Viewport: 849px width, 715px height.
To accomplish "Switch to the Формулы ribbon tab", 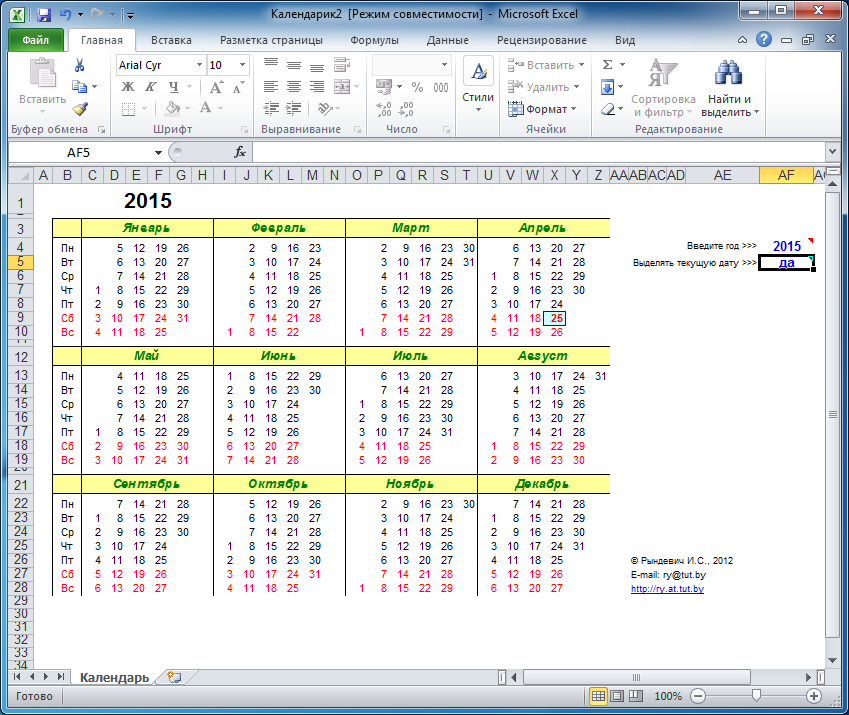I will tap(374, 40).
